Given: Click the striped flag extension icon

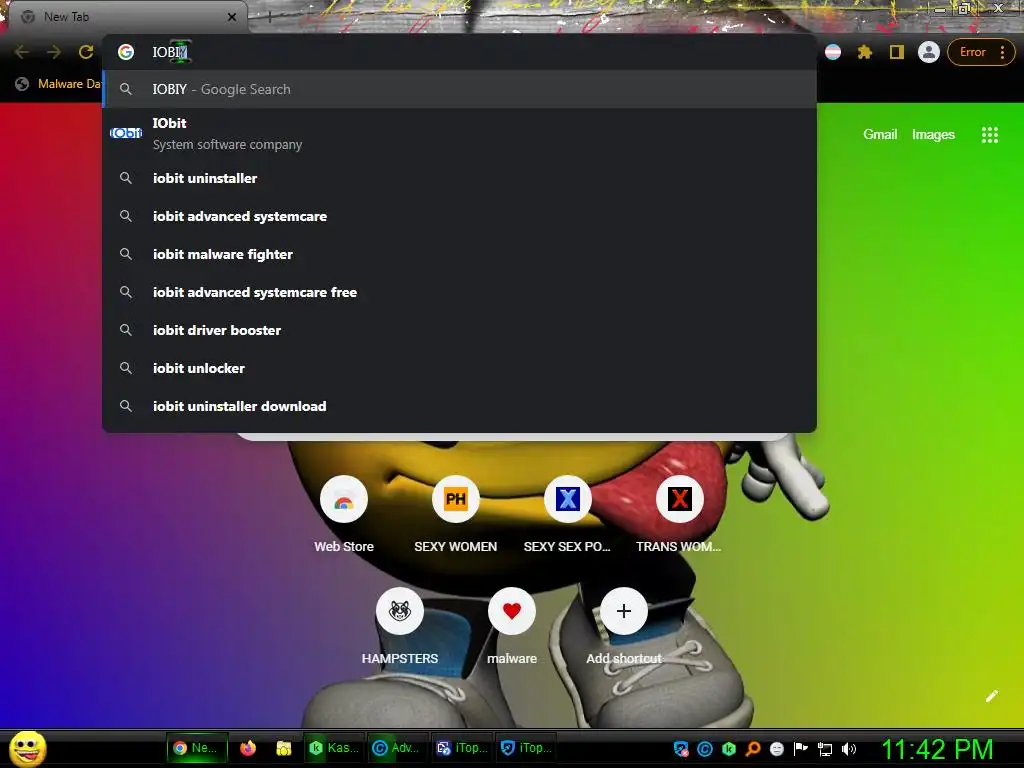Looking at the screenshot, I should click(833, 52).
